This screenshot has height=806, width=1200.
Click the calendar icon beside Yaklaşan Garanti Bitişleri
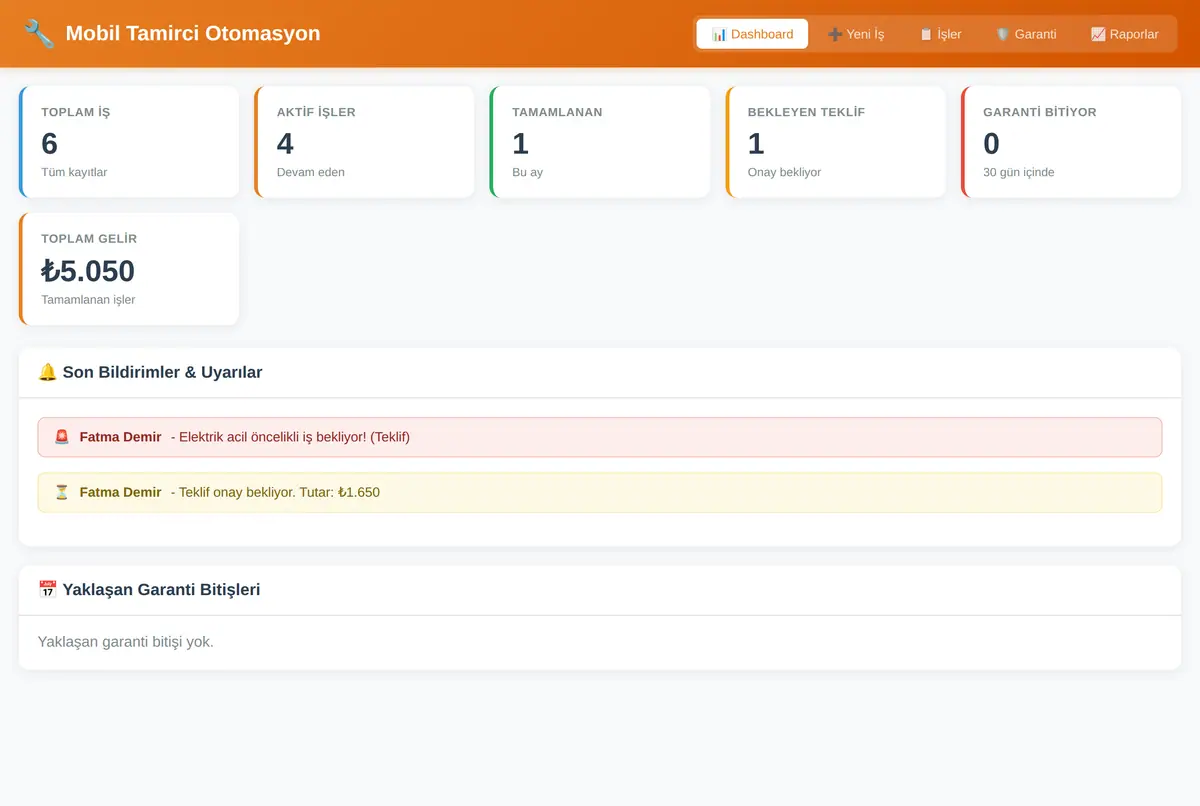[47, 589]
